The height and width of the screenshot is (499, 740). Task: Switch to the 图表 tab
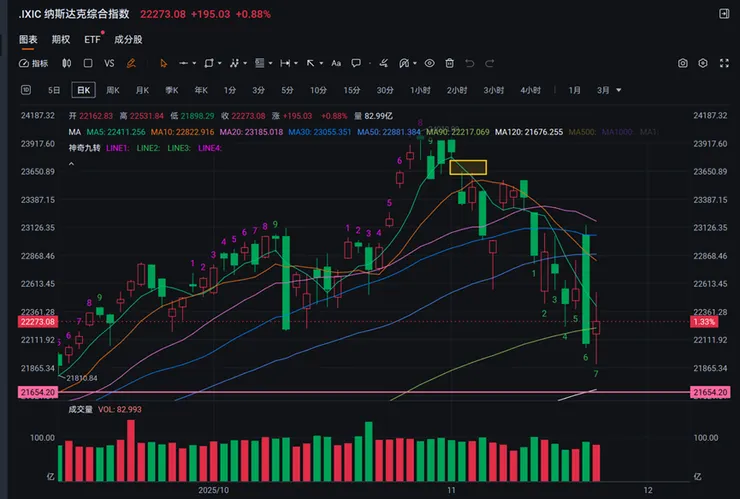[x=28, y=40]
